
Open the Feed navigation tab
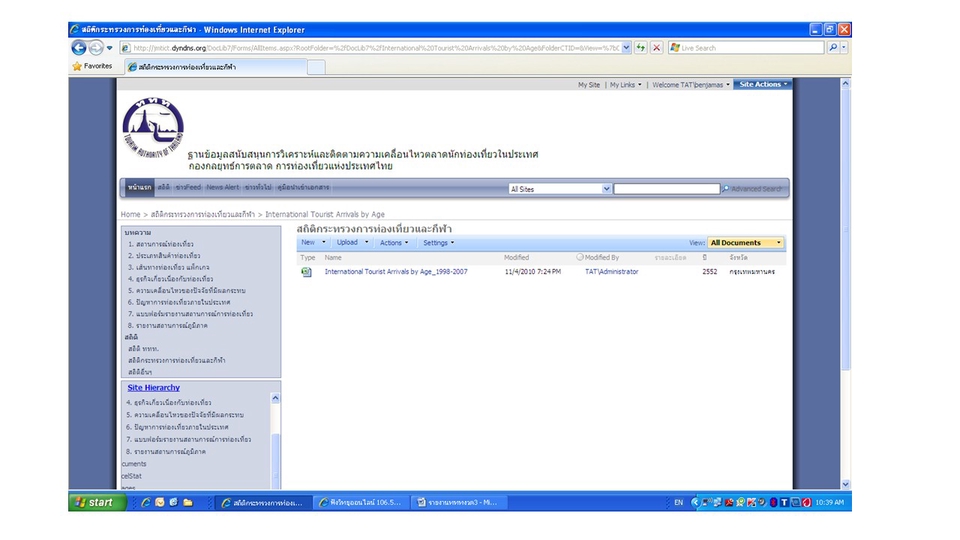pos(187,187)
